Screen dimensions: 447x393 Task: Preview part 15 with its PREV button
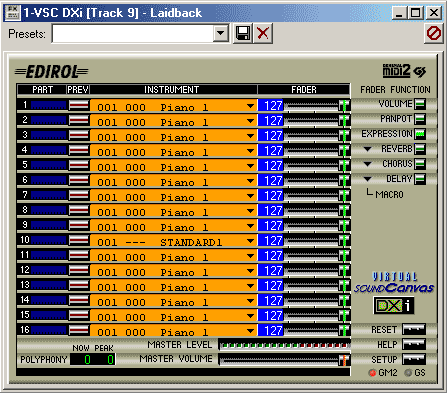coord(79,315)
